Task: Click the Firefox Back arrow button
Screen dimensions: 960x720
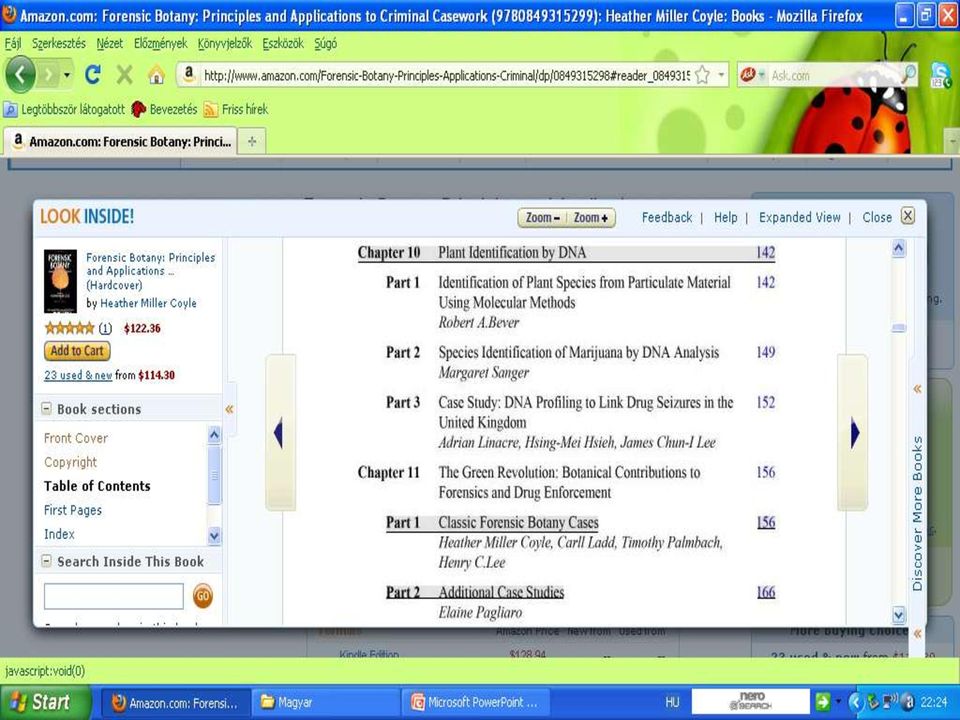Action: (20, 75)
